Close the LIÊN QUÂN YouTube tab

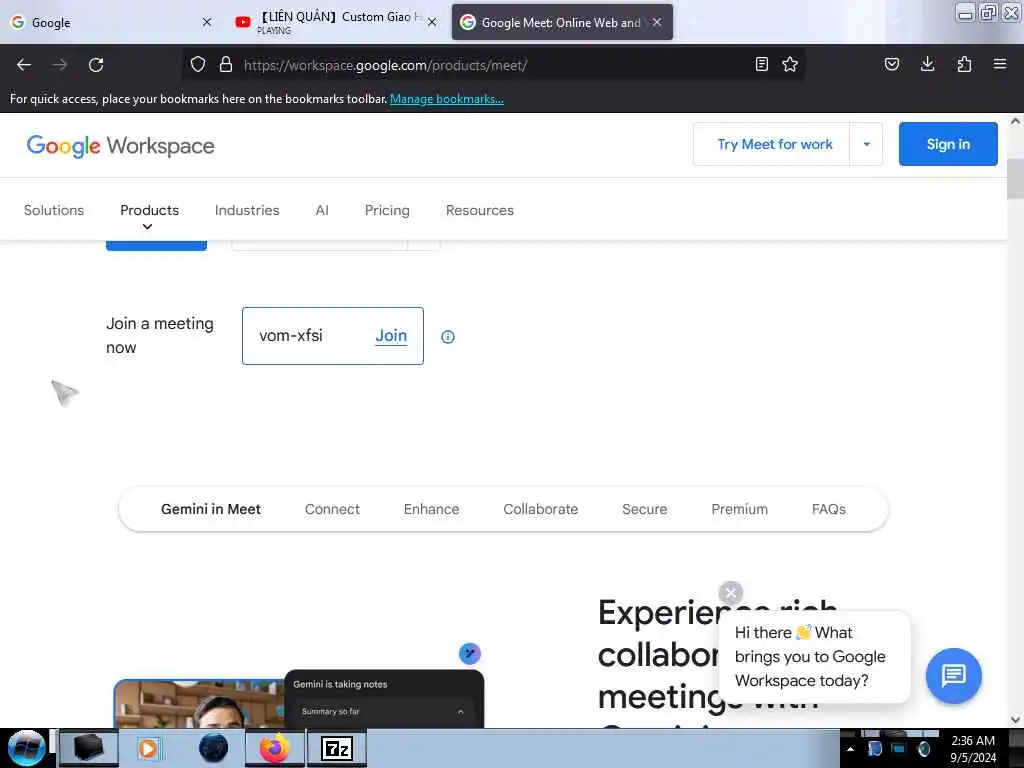[x=432, y=22]
